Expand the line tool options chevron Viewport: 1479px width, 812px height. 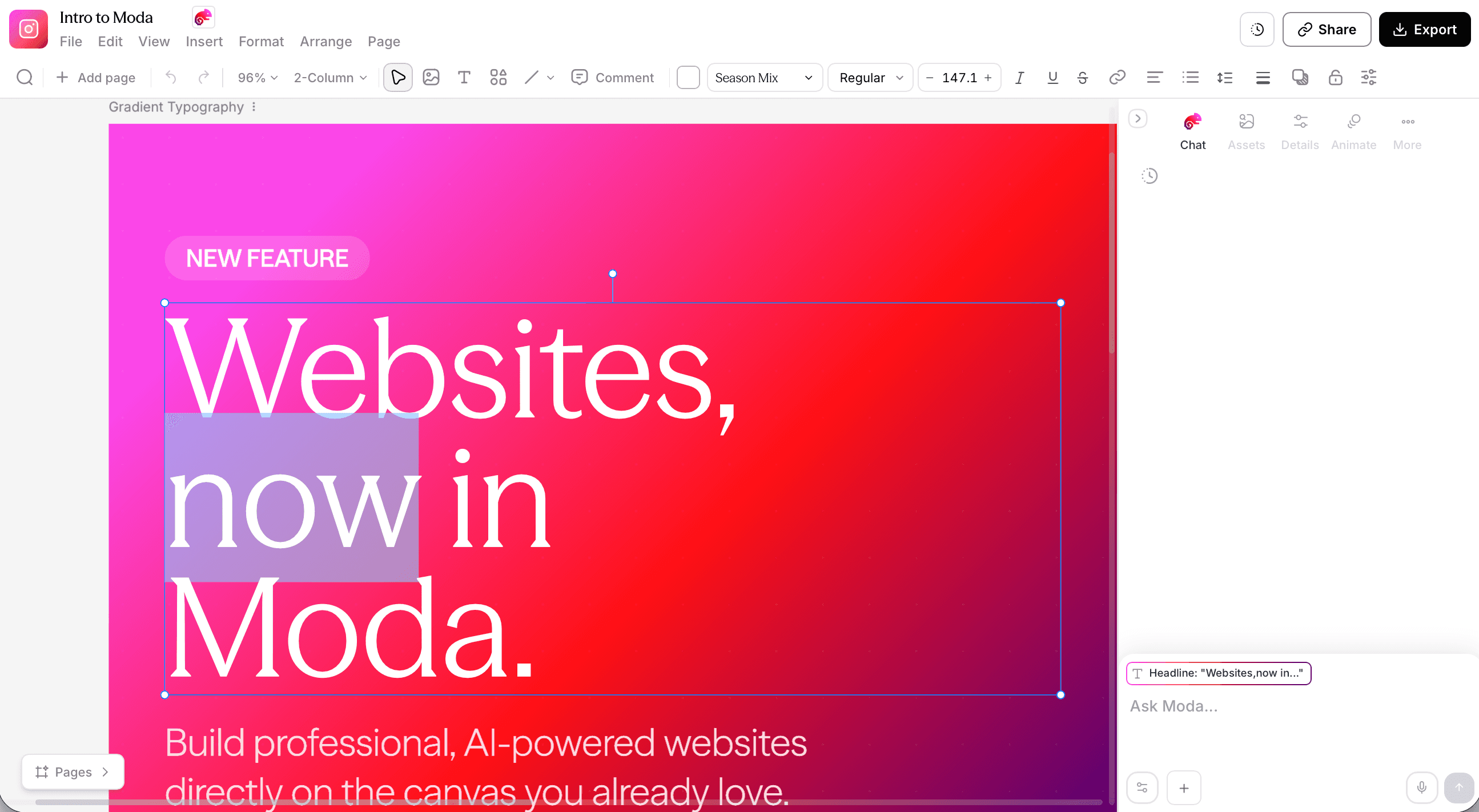[550, 78]
